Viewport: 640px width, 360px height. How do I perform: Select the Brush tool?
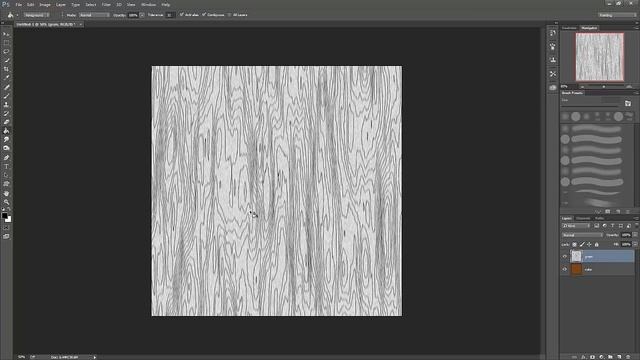(x=6, y=96)
